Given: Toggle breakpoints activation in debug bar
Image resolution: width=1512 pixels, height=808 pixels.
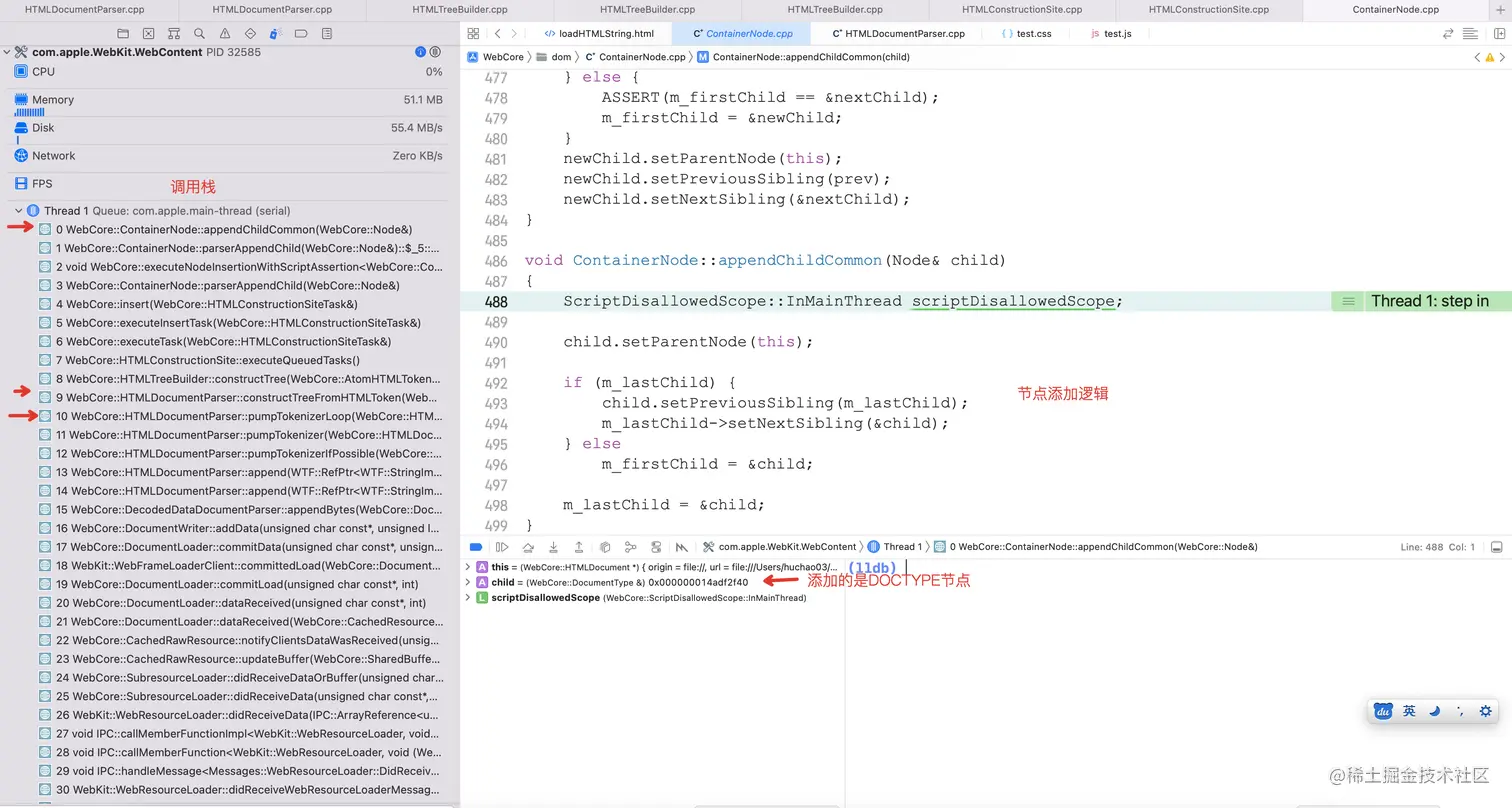Looking at the screenshot, I should click(476, 547).
